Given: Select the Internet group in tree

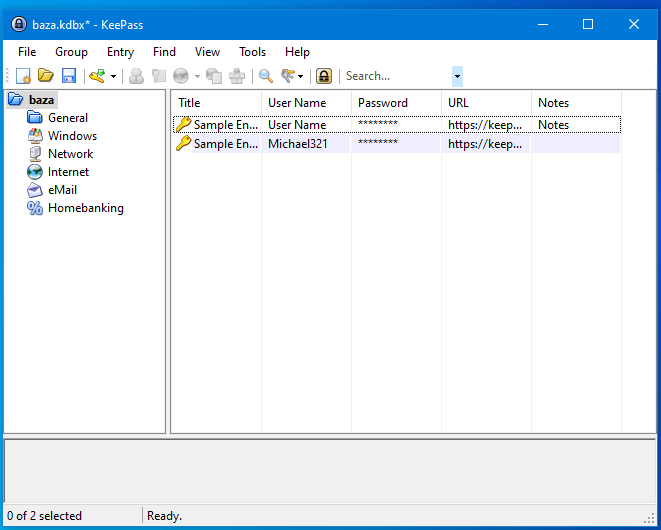Looking at the screenshot, I should point(68,172).
